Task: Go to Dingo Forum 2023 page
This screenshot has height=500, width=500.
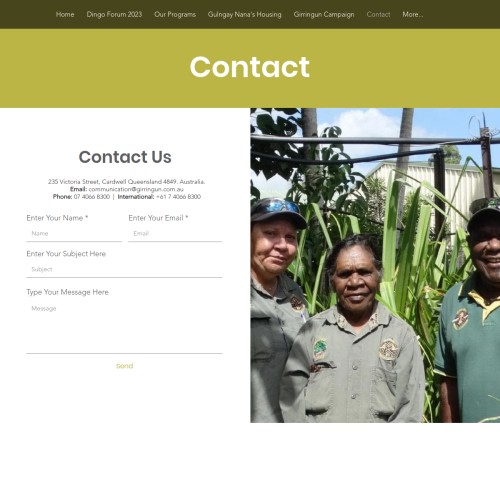Action: pos(114,14)
